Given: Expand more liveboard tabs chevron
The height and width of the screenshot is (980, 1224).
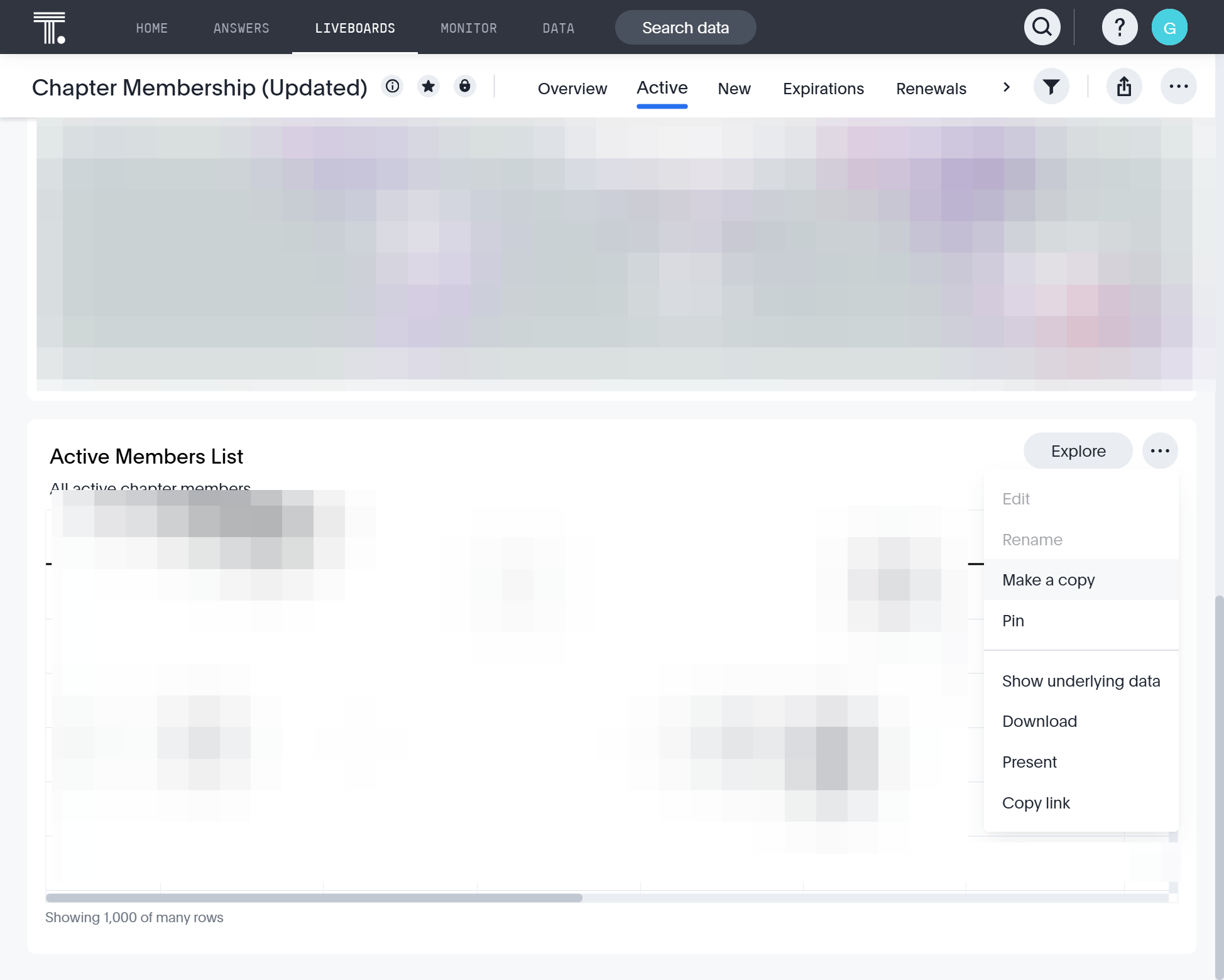Looking at the screenshot, I should pos(1007,87).
